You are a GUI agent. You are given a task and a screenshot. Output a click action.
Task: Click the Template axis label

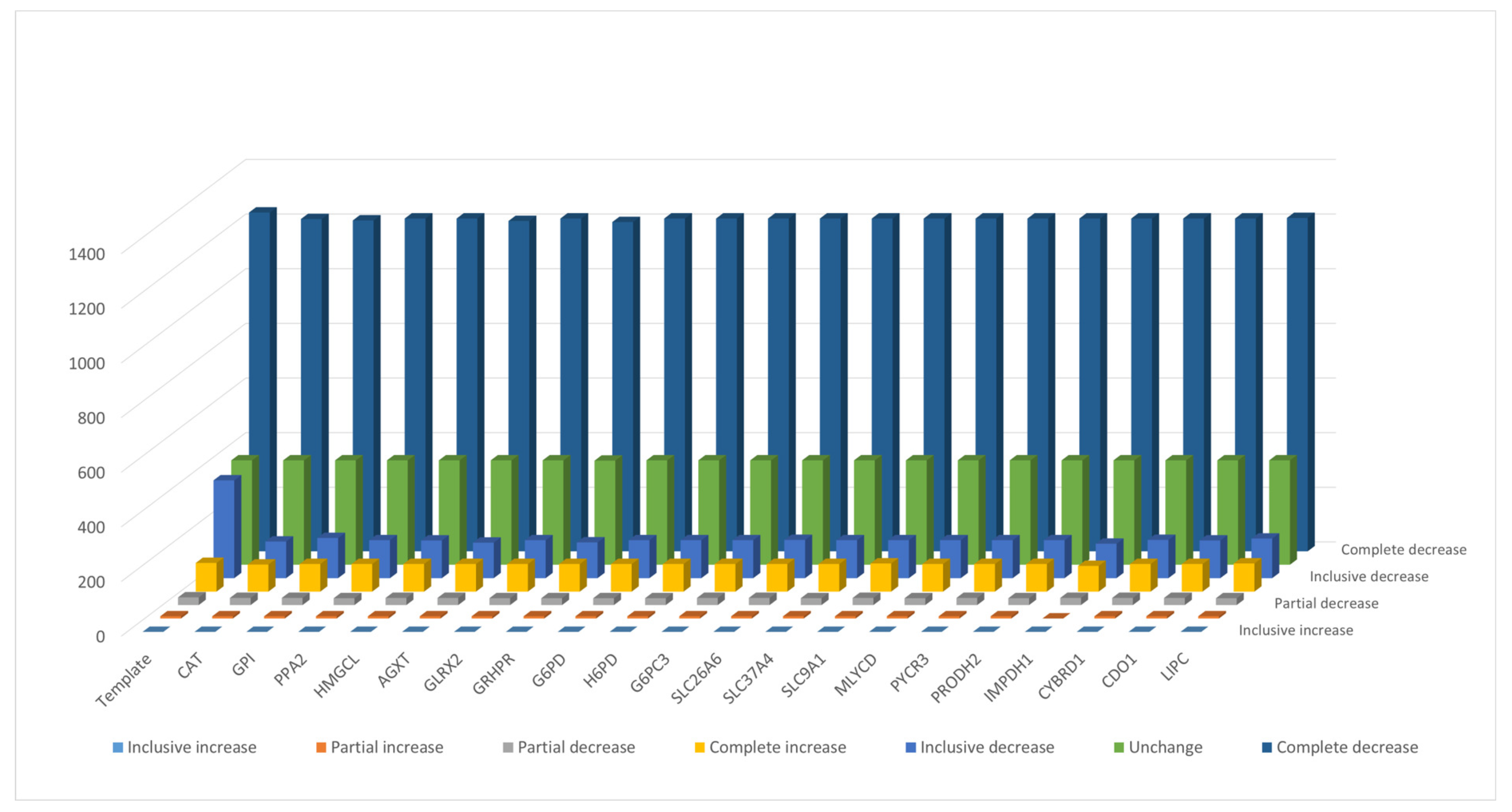tap(124, 680)
